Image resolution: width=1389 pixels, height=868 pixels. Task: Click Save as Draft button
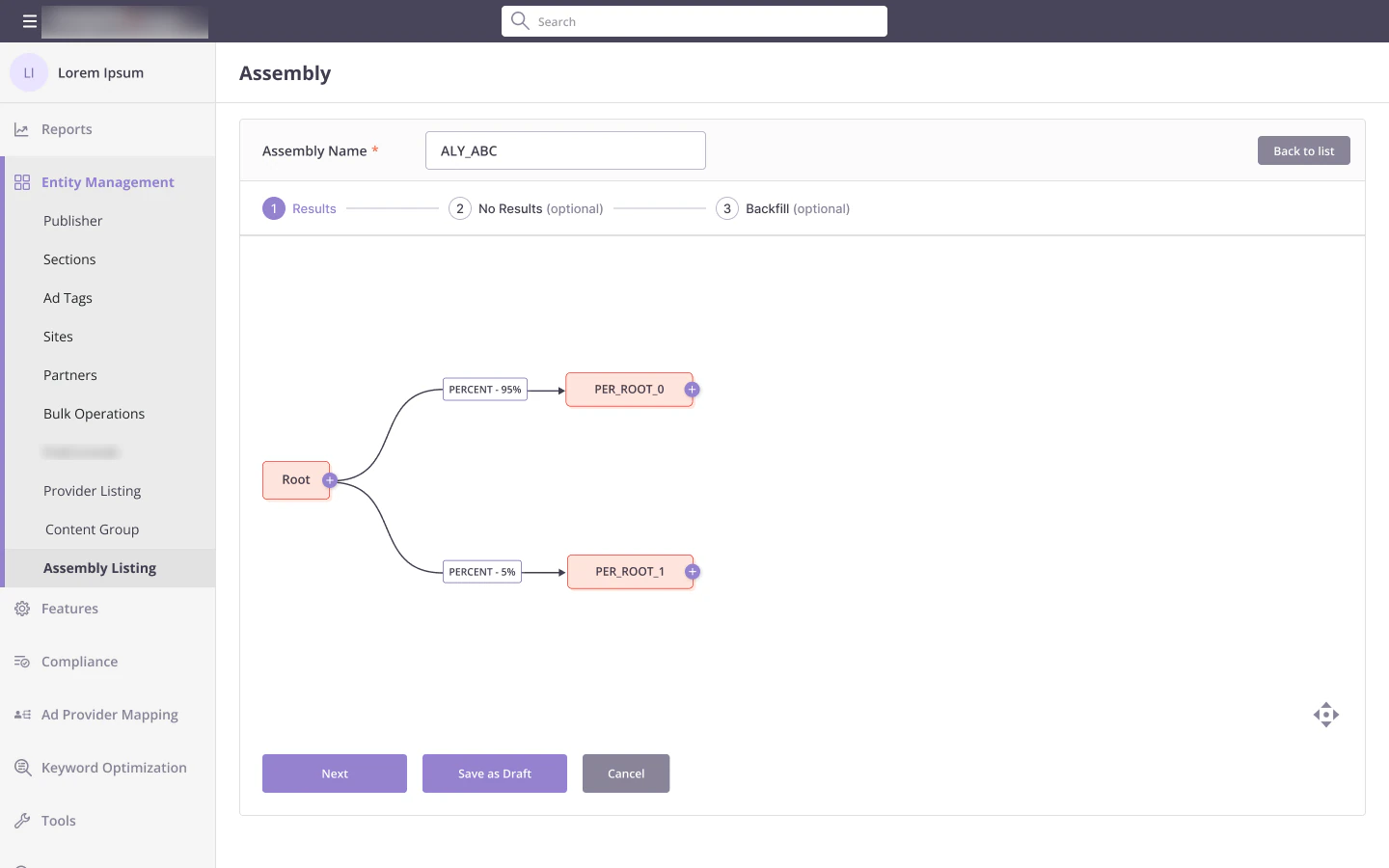click(495, 773)
